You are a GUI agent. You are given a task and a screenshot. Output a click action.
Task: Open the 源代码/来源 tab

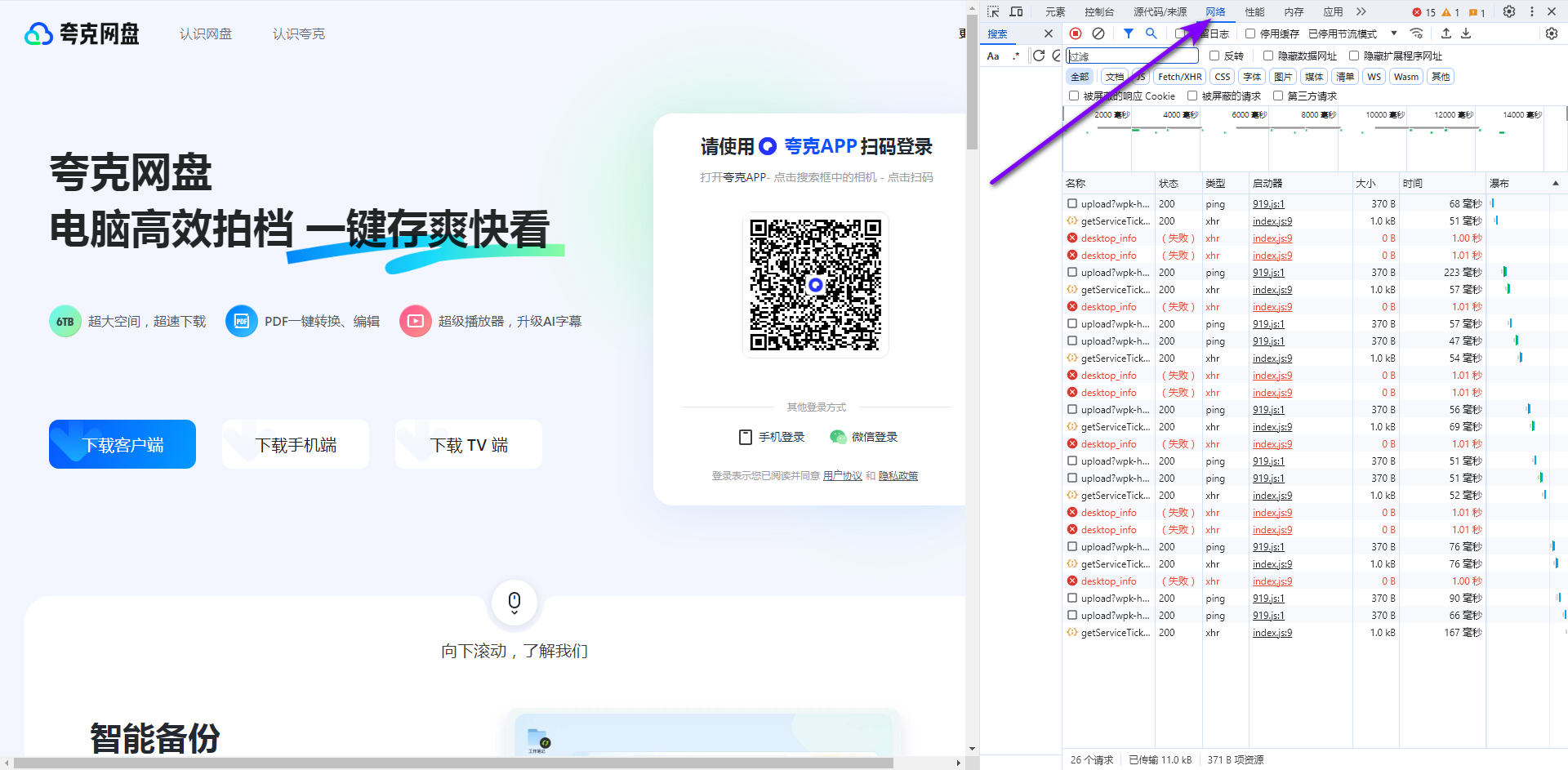click(x=1160, y=11)
